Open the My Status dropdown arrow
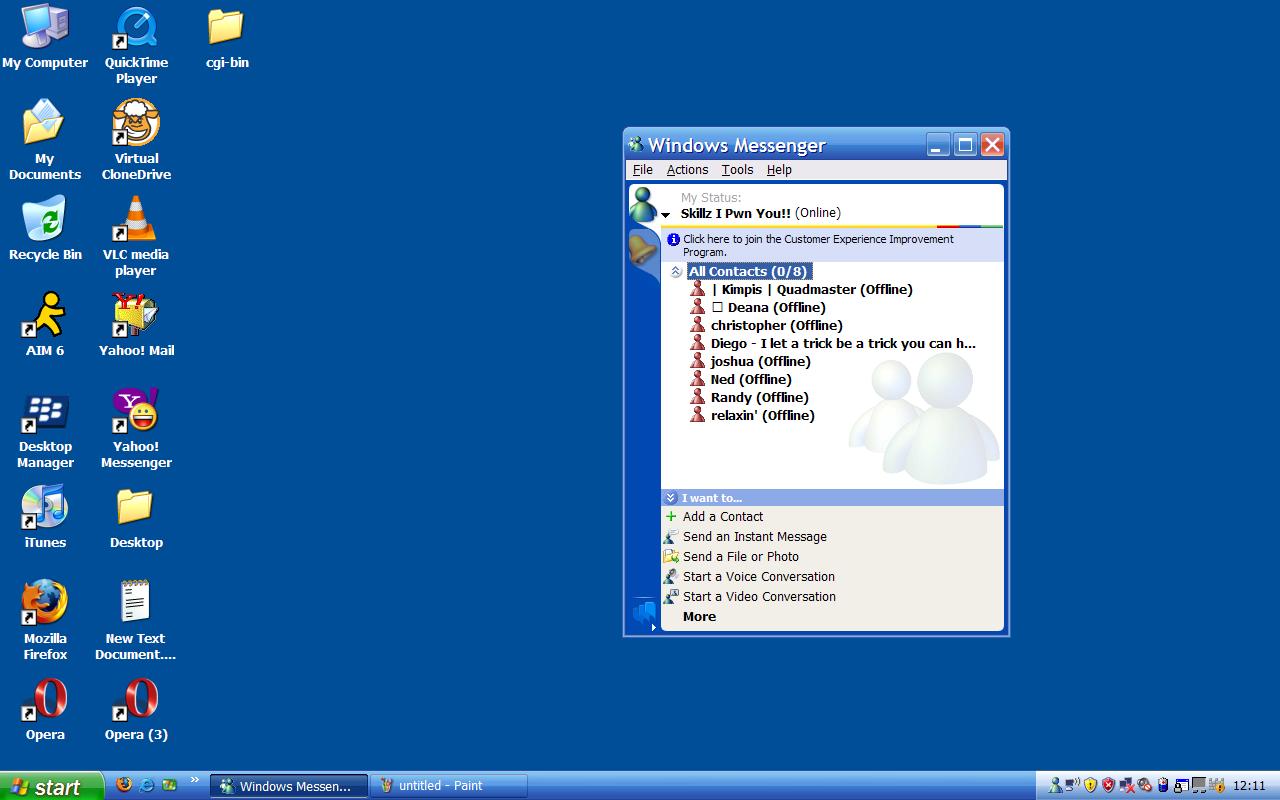The image size is (1280, 800). [666, 215]
